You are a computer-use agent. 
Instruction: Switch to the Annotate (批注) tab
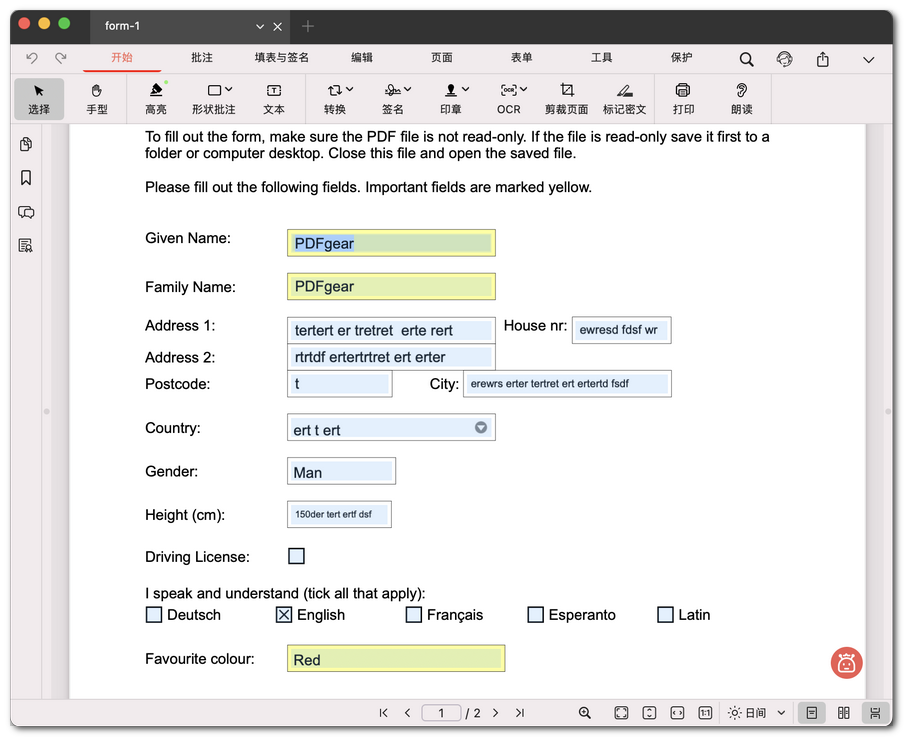coord(202,58)
